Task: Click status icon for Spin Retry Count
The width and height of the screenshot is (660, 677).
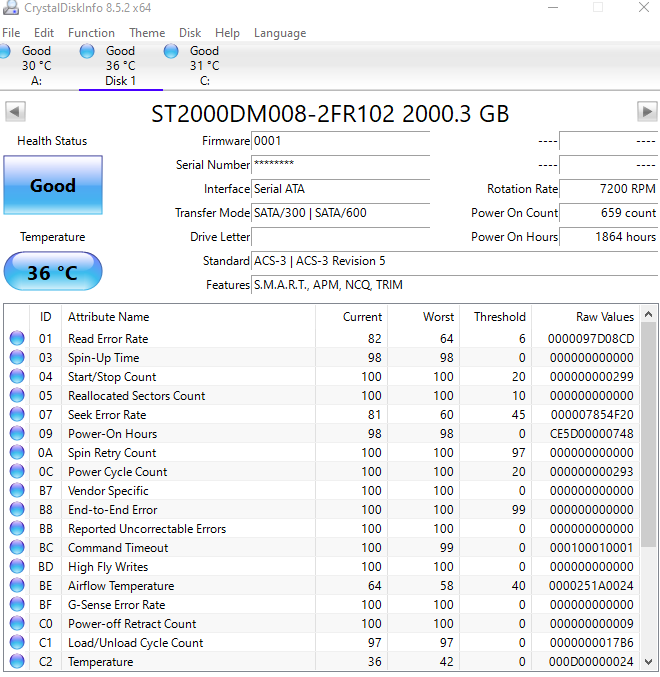Action: click(x=17, y=452)
